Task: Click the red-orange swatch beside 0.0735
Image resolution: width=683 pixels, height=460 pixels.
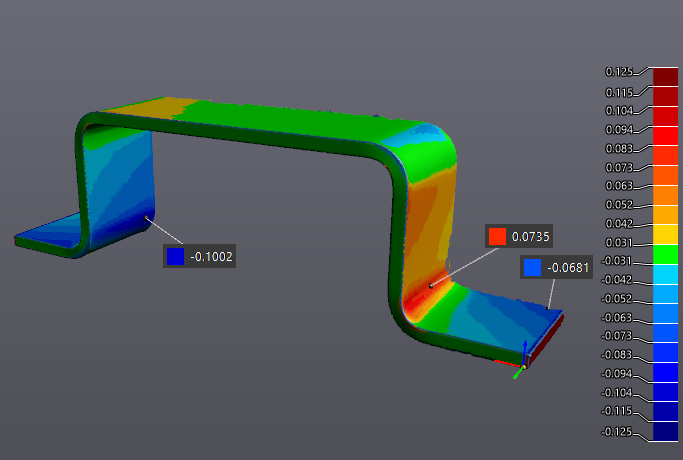Action: [497, 237]
